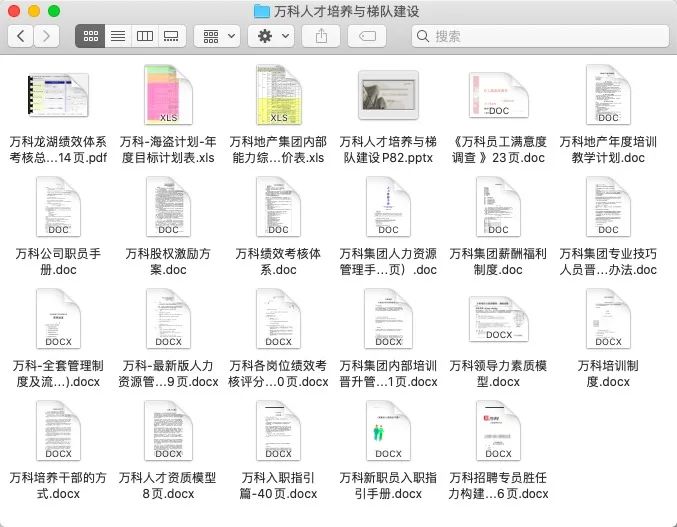This screenshot has width=677, height=527.
Task: Click the folder icon in title bar
Action: pos(262,11)
